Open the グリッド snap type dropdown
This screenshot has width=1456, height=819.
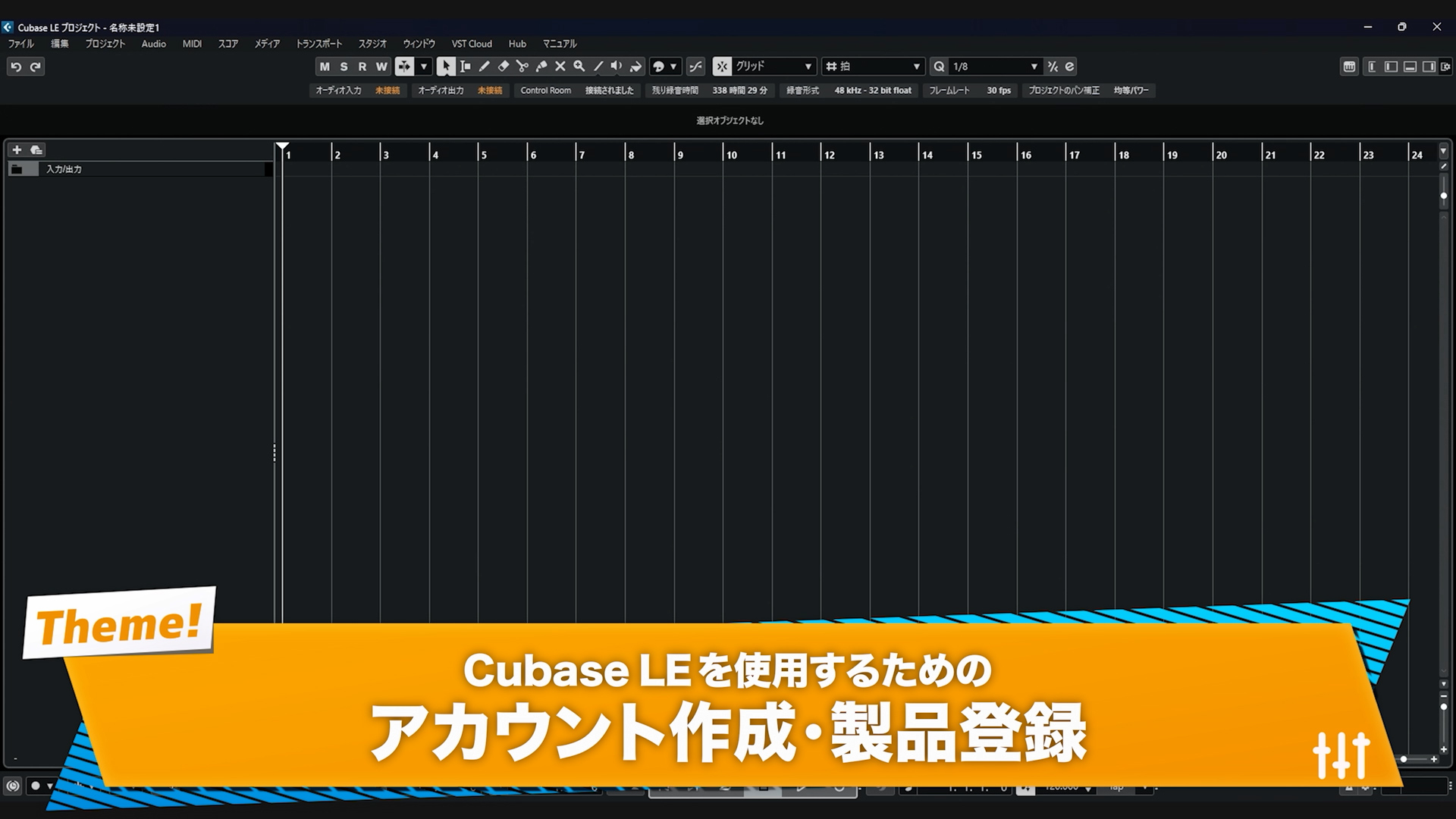click(774, 67)
